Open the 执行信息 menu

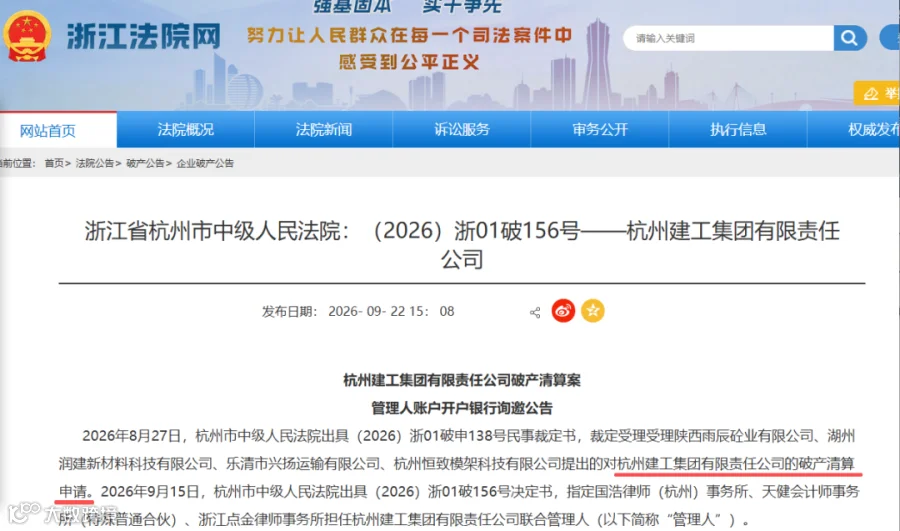pyautogui.click(x=738, y=129)
